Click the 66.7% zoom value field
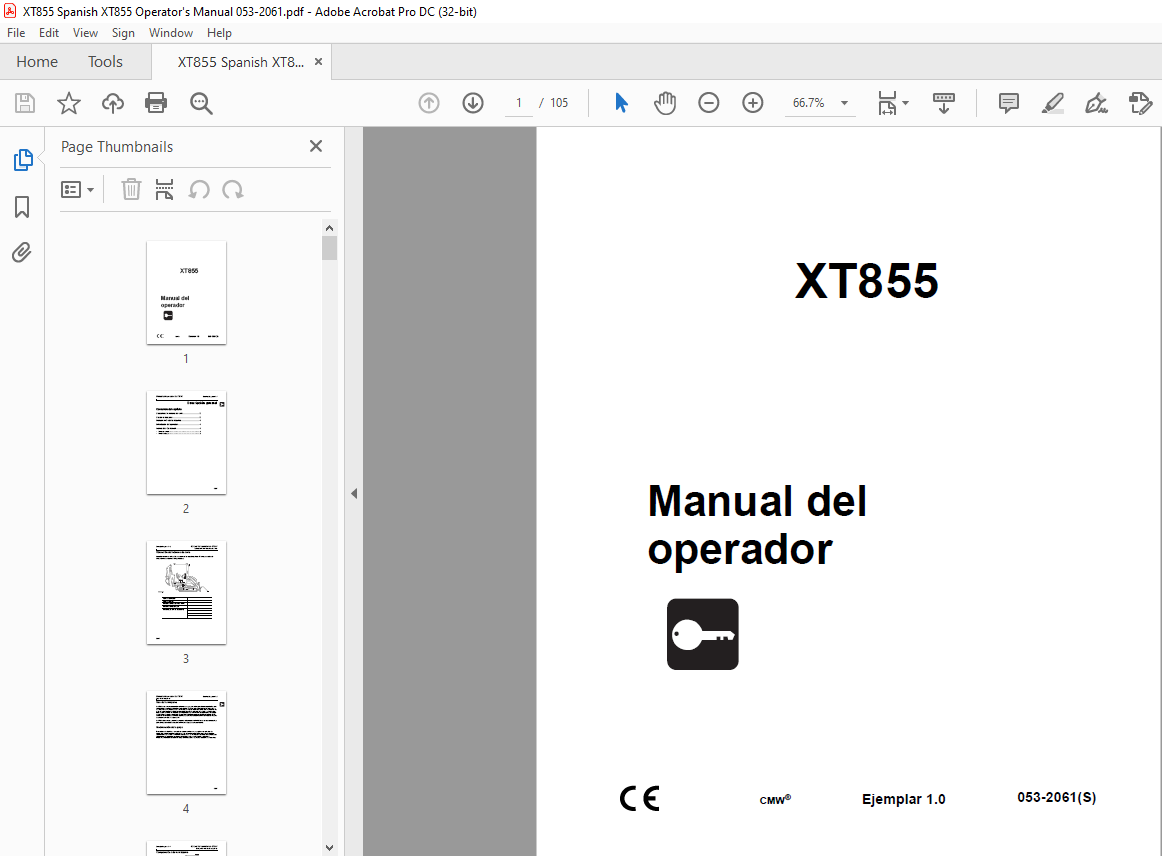1162x856 pixels. point(809,103)
